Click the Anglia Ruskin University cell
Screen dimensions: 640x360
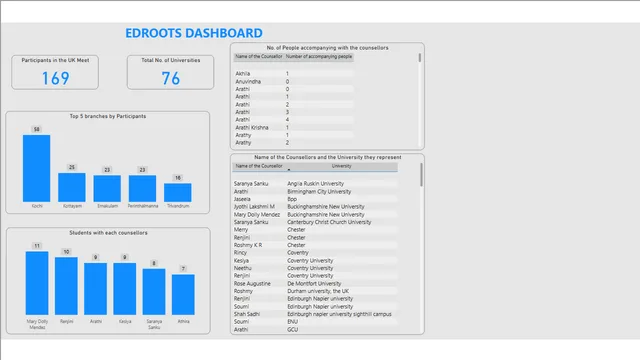tap(316, 184)
